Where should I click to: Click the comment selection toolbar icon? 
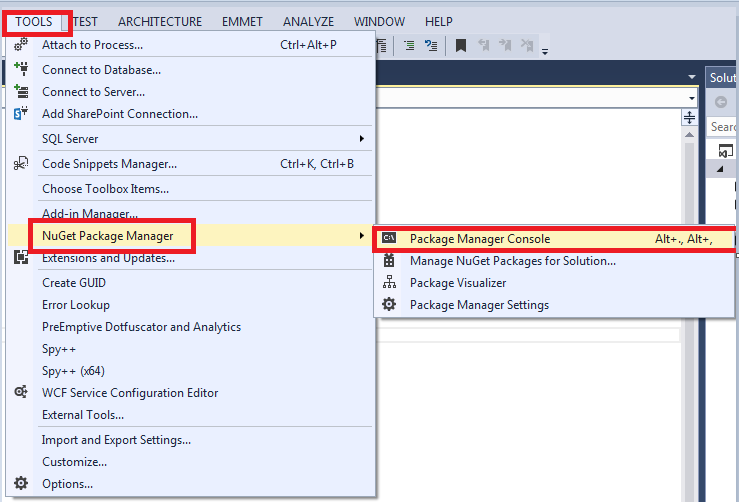(x=431, y=46)
